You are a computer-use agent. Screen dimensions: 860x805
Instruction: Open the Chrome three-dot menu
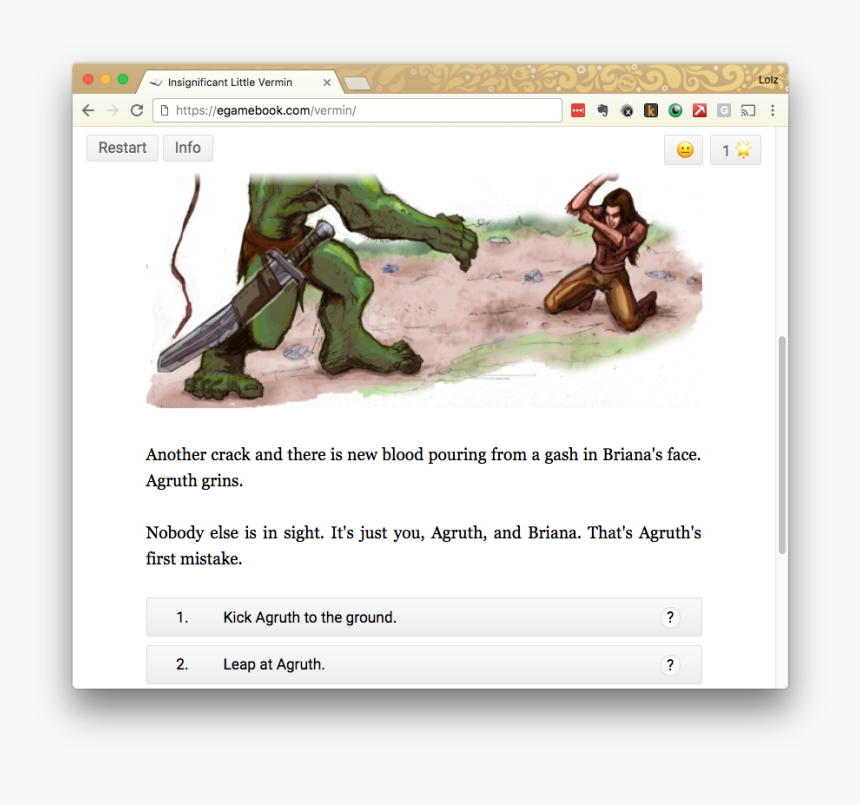[x=772, y=110]
